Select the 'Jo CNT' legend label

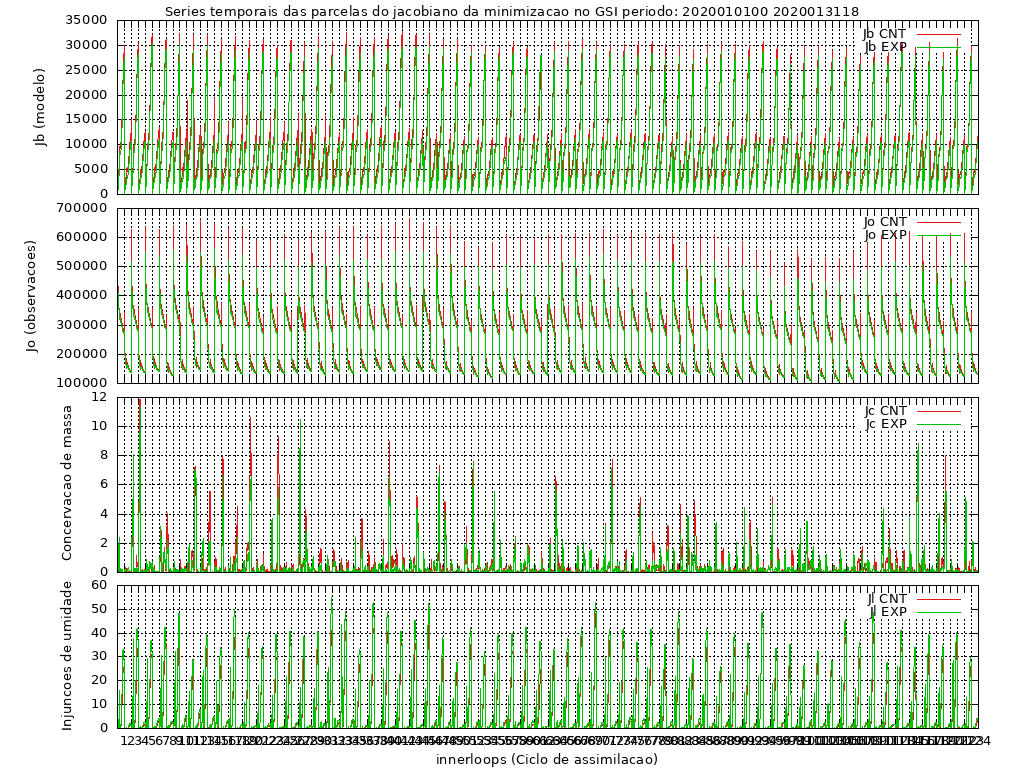[x=885, y=222]
